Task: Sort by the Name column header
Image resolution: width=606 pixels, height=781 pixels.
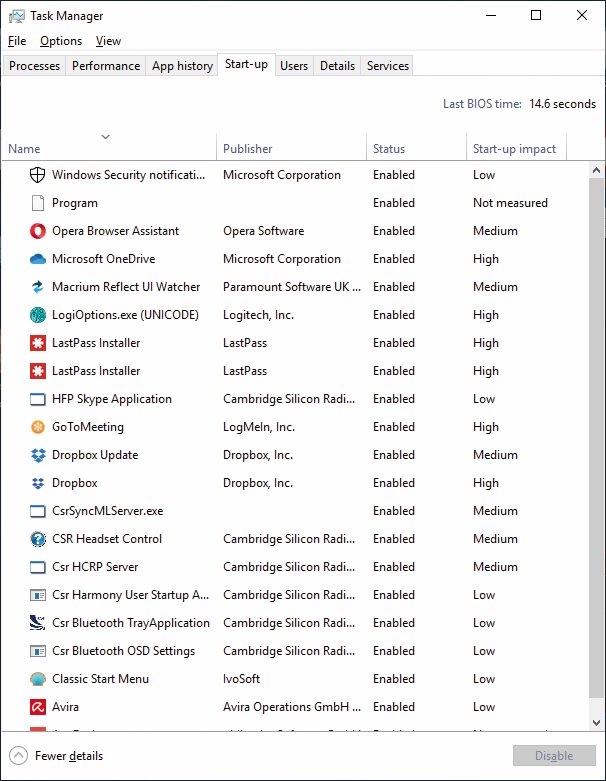Action: [x=109, y=148]
